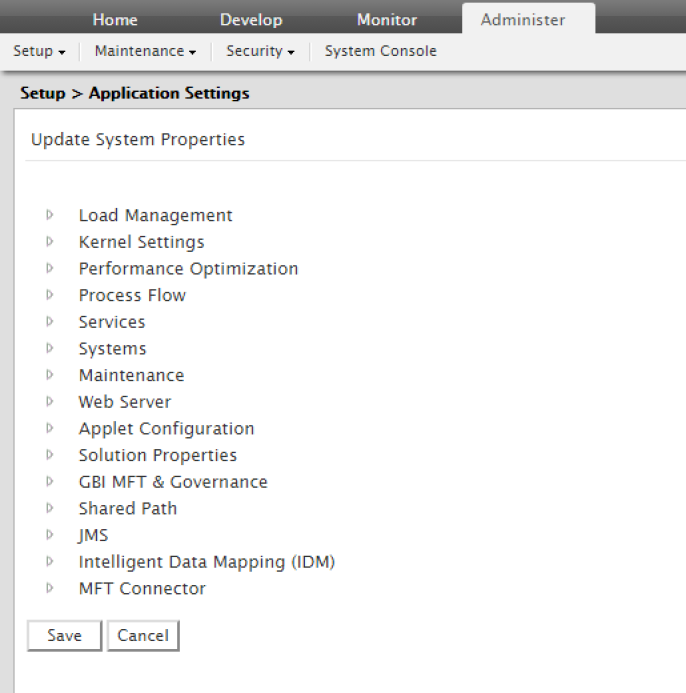Click the Cancel button
The height and width of the screenshot is (693, 686).
click(143, 636)
